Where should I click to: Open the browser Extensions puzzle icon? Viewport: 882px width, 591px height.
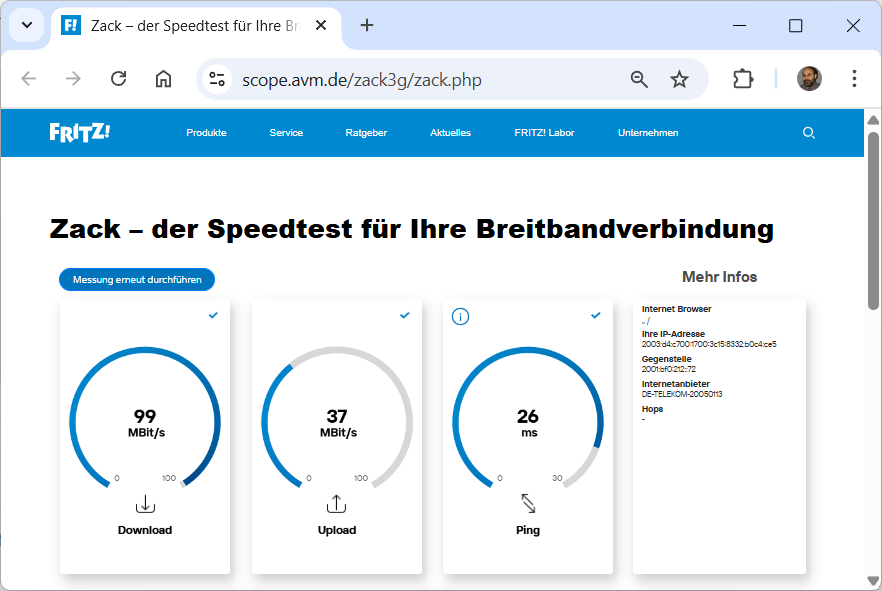click(x=743, y=80)
